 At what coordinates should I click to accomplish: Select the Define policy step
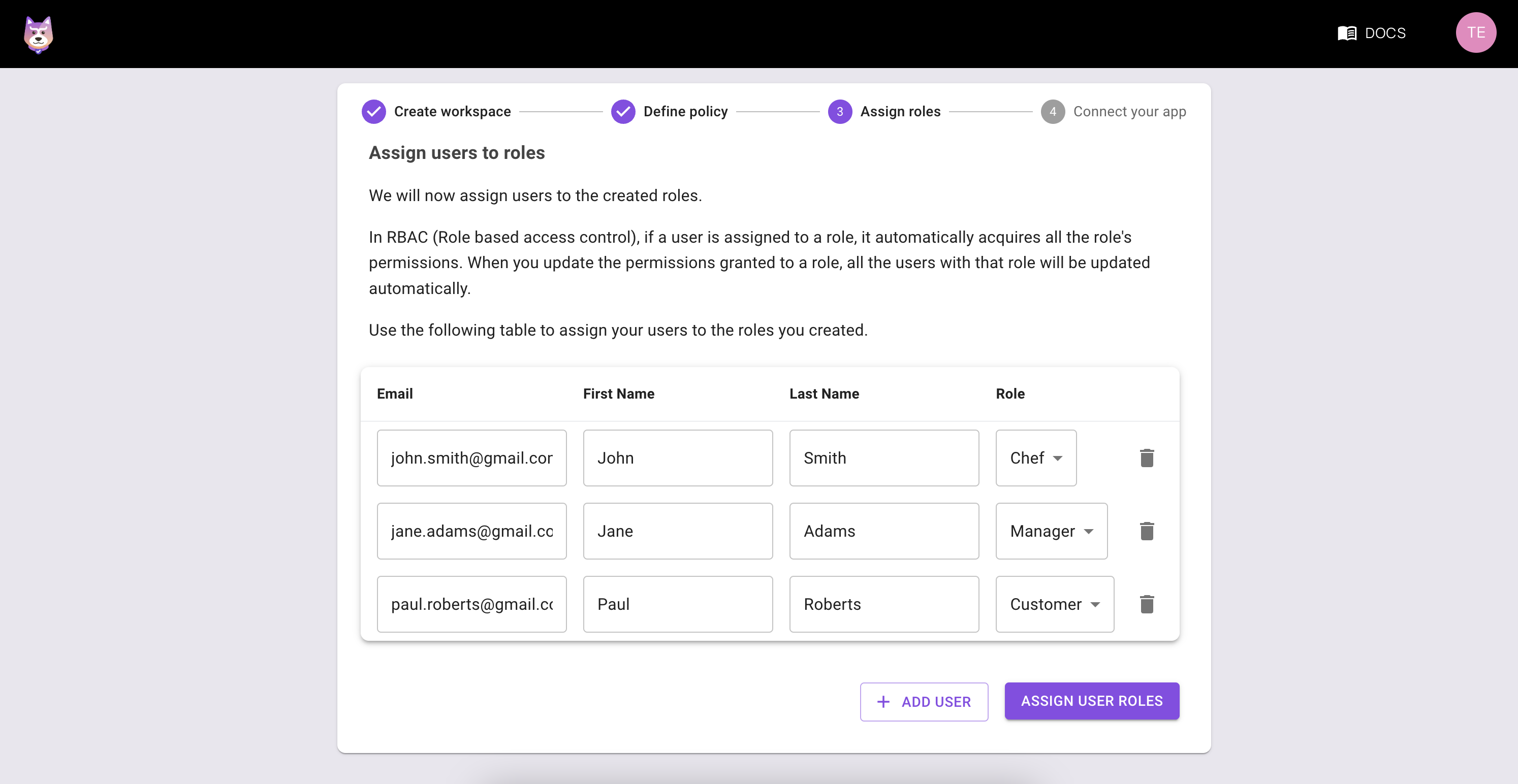point(685,111)
